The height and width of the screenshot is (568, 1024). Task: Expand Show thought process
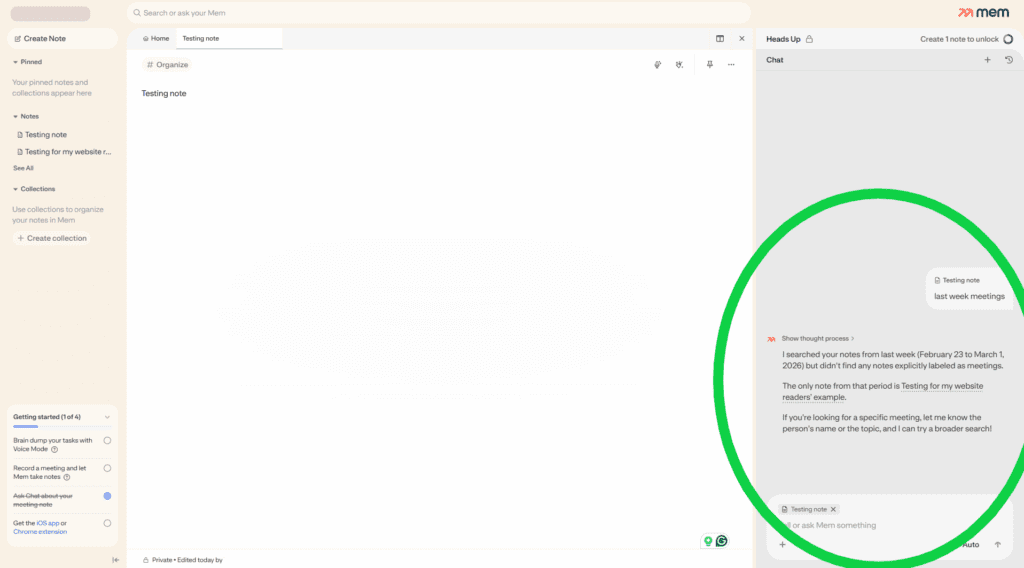(x=818, y=338)
